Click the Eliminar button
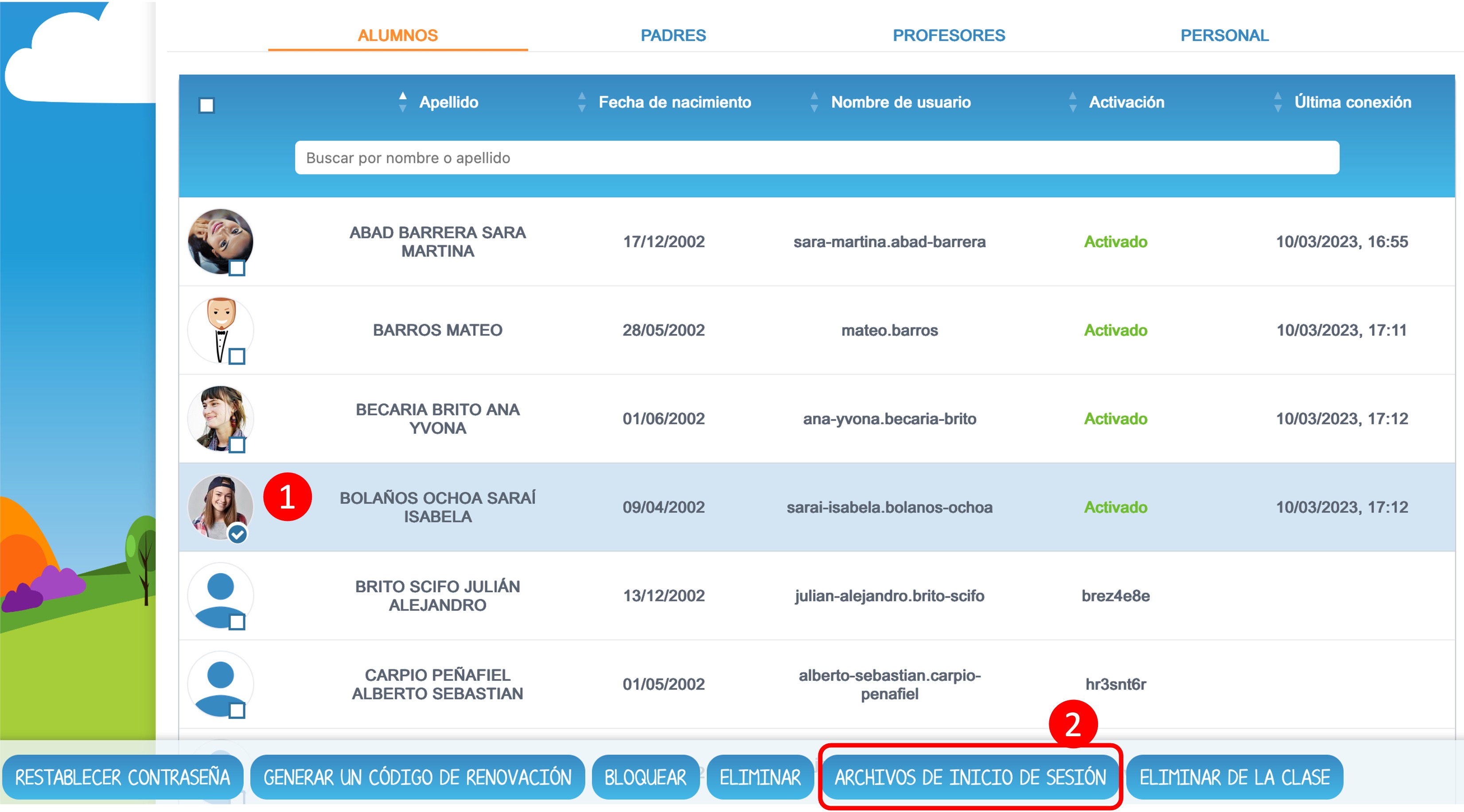 pyautogui.click(x=760, y=777)
